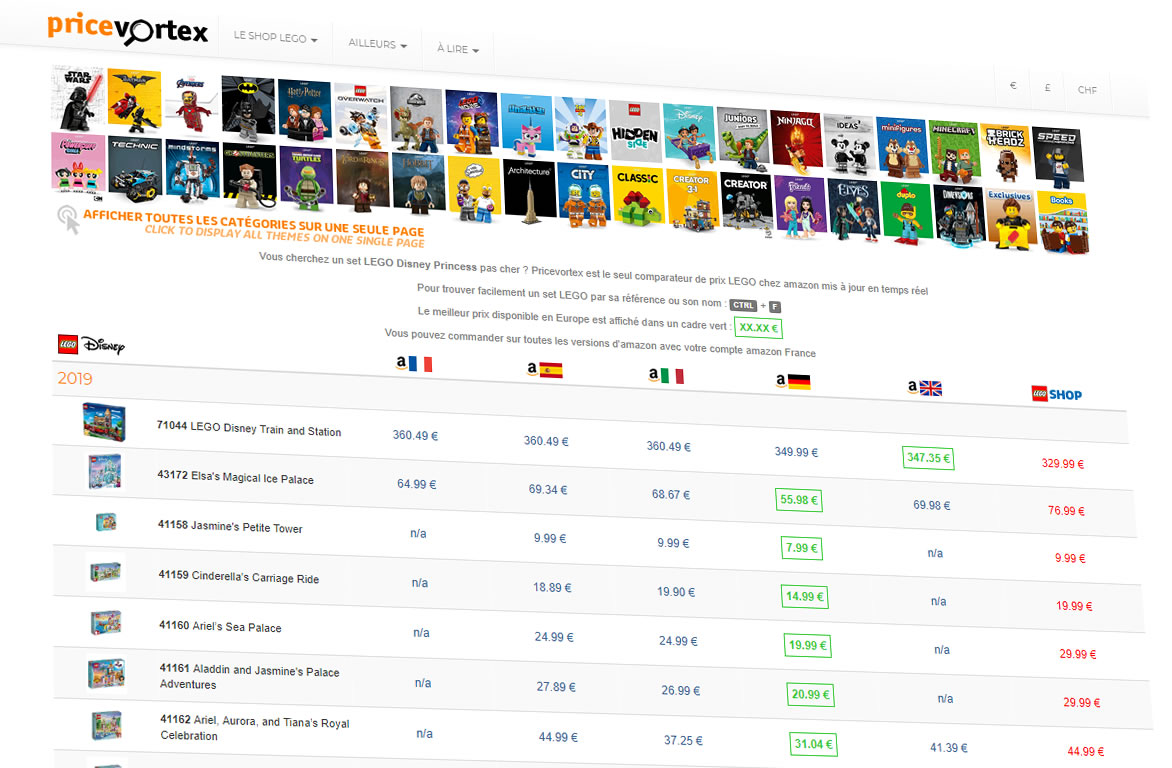Screen dimensions: 1172x768
Task: Choose the Ninjago theme tile
Action: 797,138
